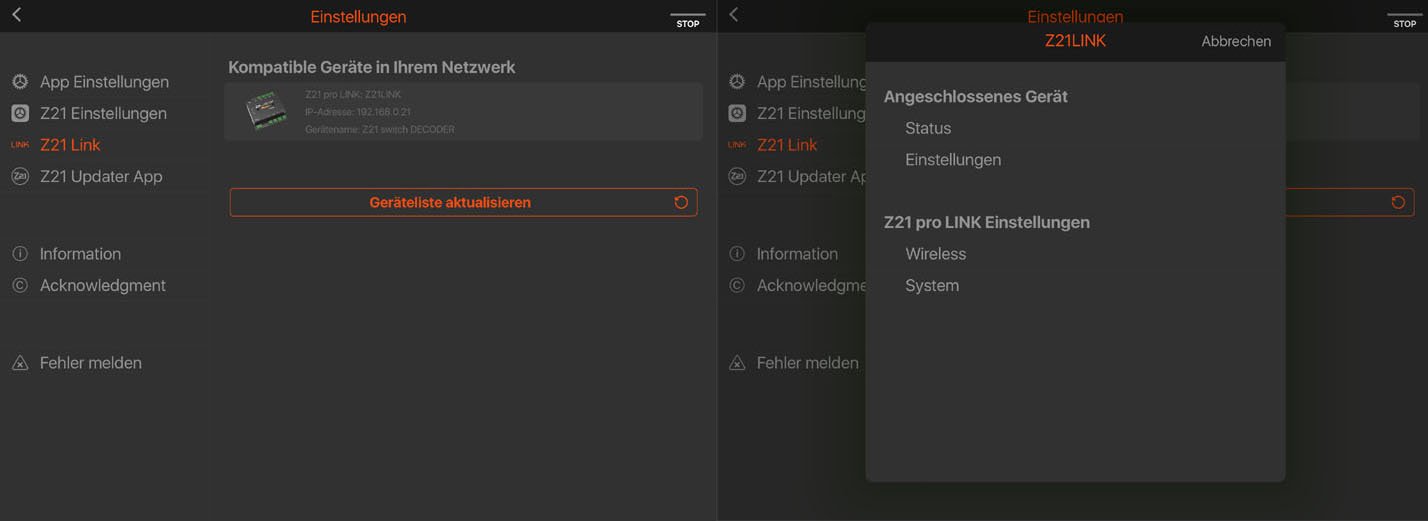1428x521 pixels.
Task: Tap the STOP button on the left screen
Action: tap(688, 20)
